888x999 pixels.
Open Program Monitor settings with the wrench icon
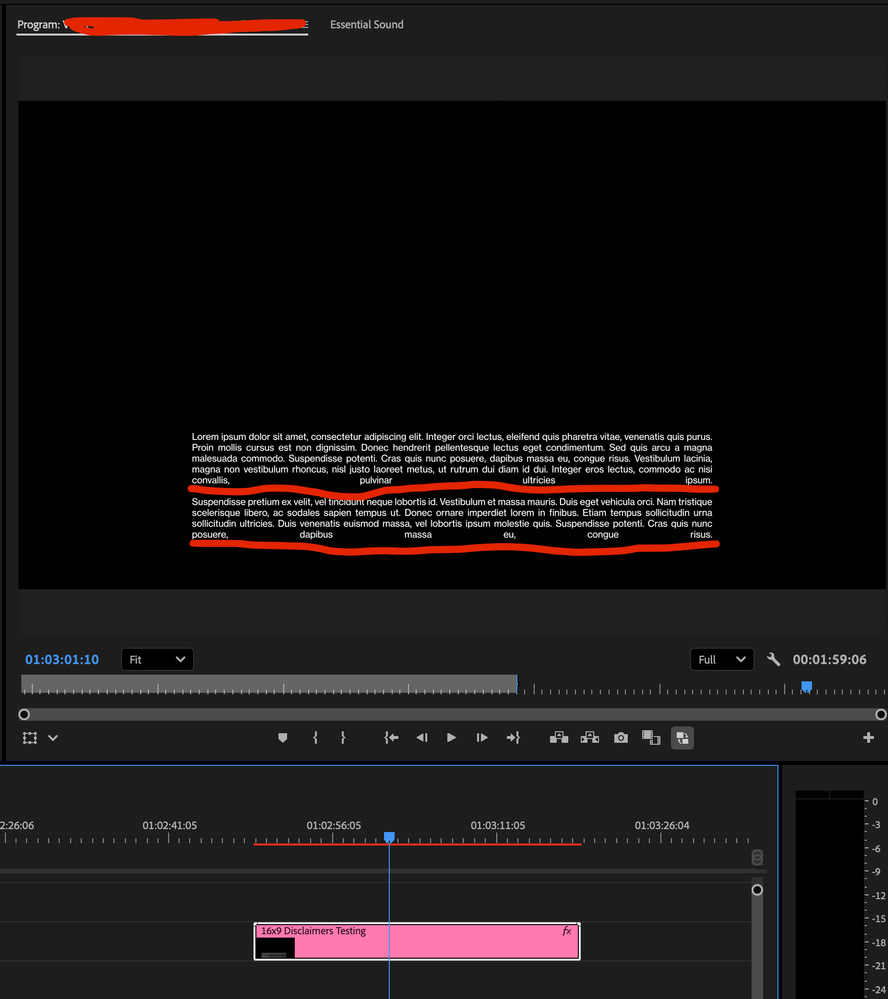click(773, 659)
